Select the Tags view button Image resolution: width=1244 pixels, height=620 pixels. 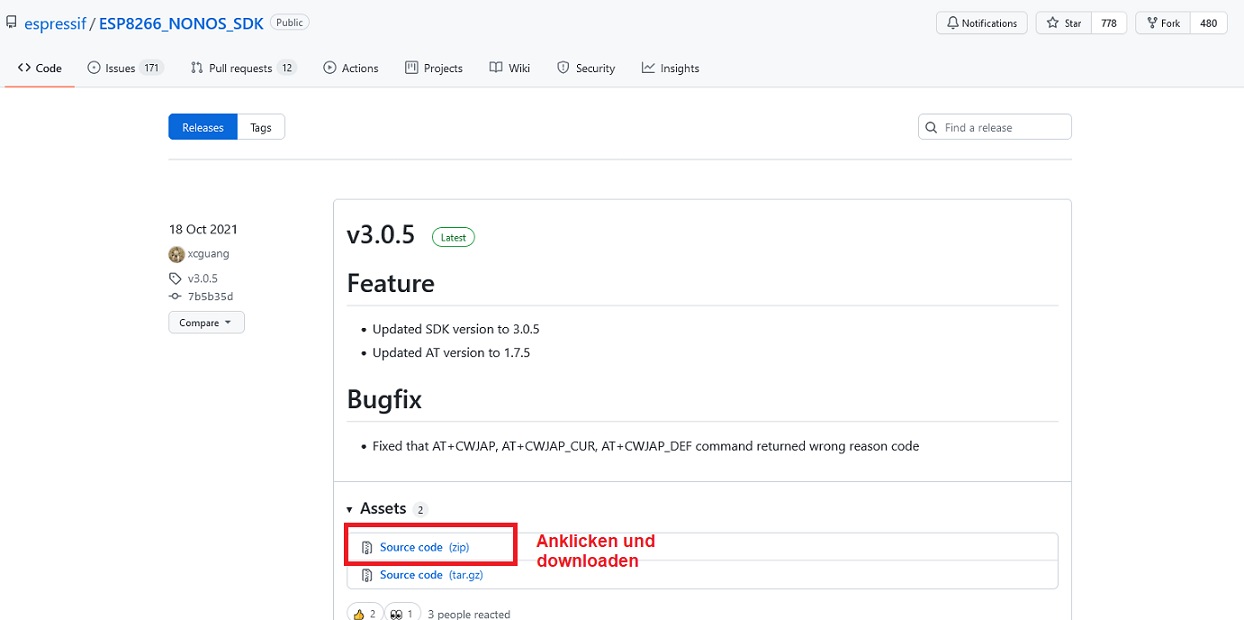pos(261,127)
